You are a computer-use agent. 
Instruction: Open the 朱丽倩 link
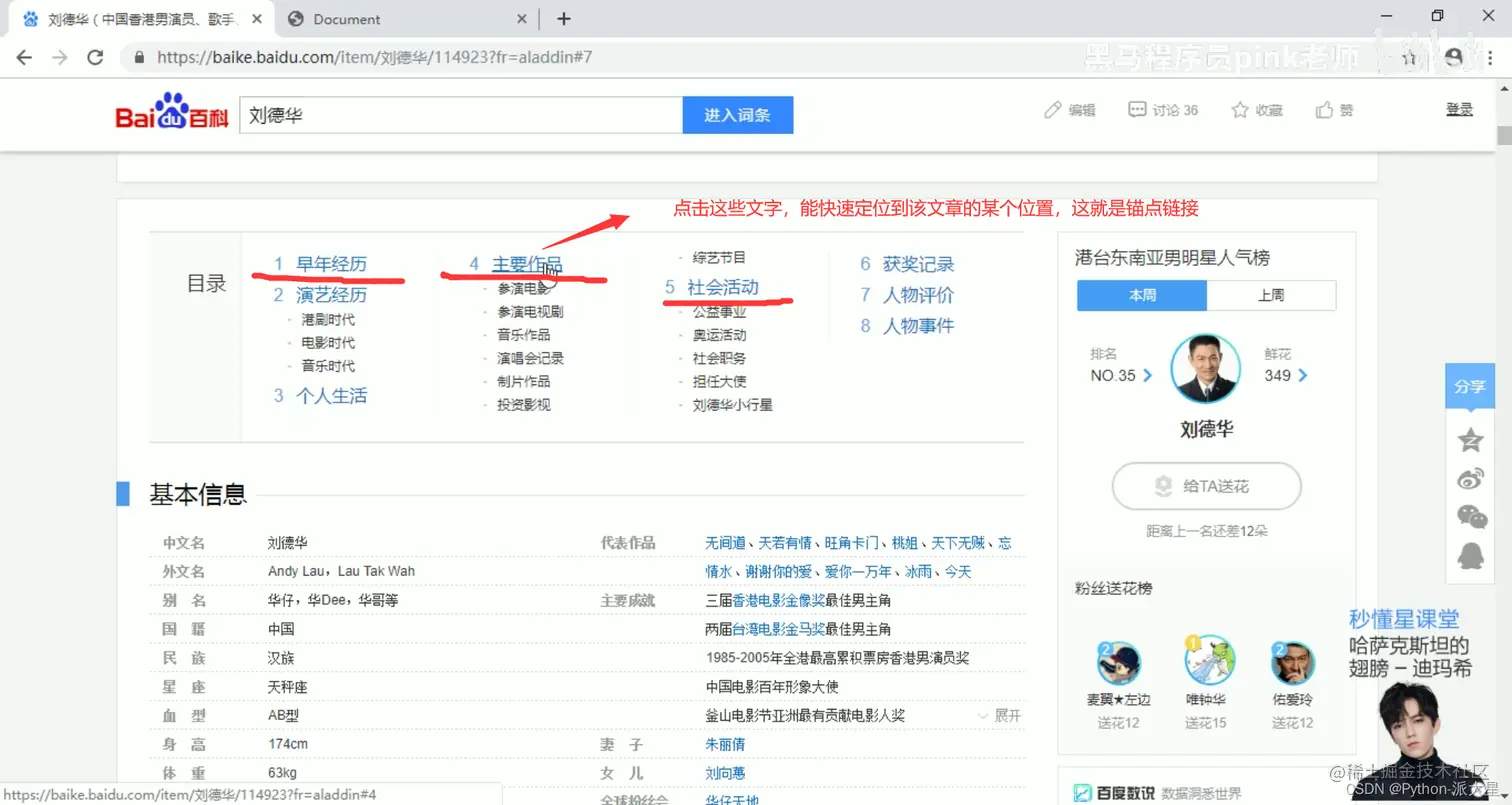click(725, 745)
